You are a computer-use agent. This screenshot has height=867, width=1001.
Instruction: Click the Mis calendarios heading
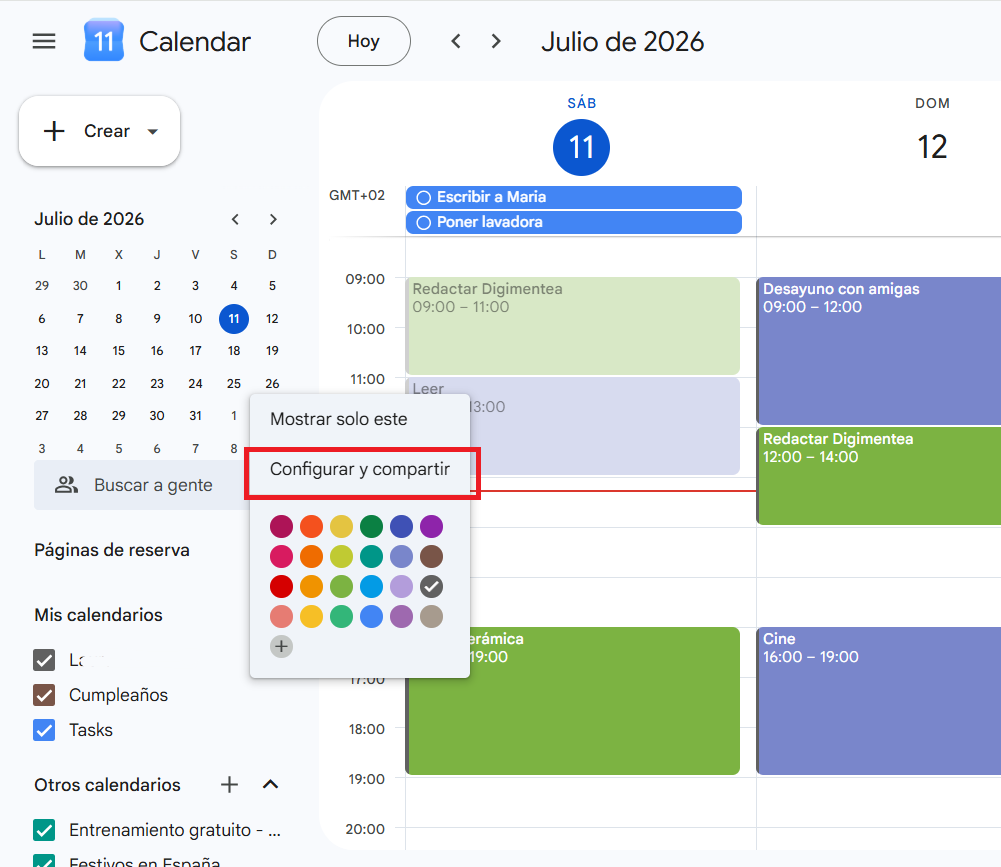(98, 615)
